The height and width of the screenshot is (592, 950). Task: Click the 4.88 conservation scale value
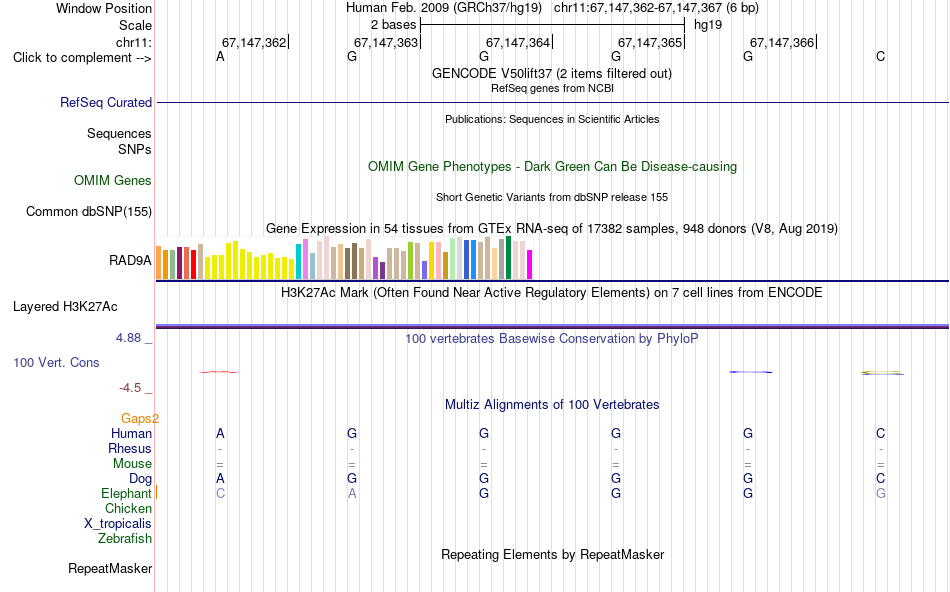click(x=128, y=338)
